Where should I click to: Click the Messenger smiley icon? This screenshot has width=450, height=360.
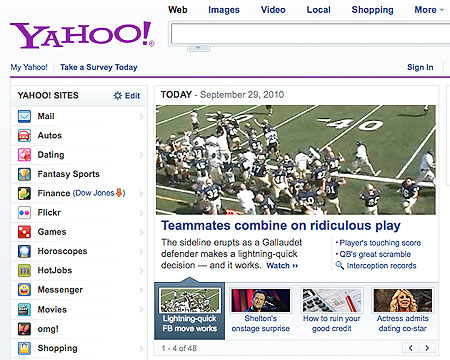pos(24,290)
